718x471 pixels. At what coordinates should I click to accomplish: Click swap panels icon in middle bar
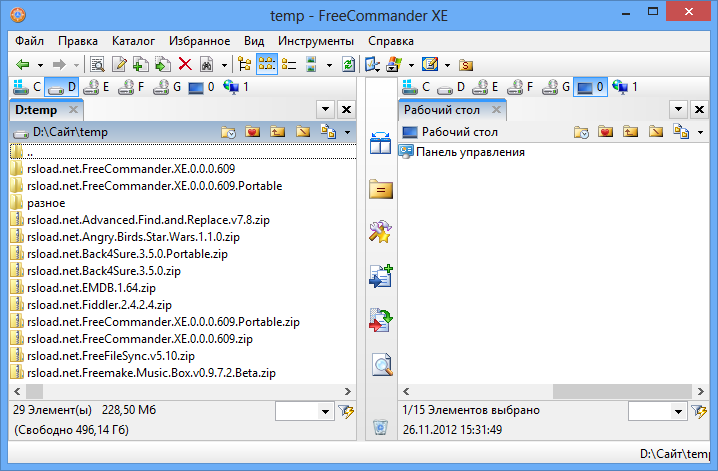tap(381, 143)
